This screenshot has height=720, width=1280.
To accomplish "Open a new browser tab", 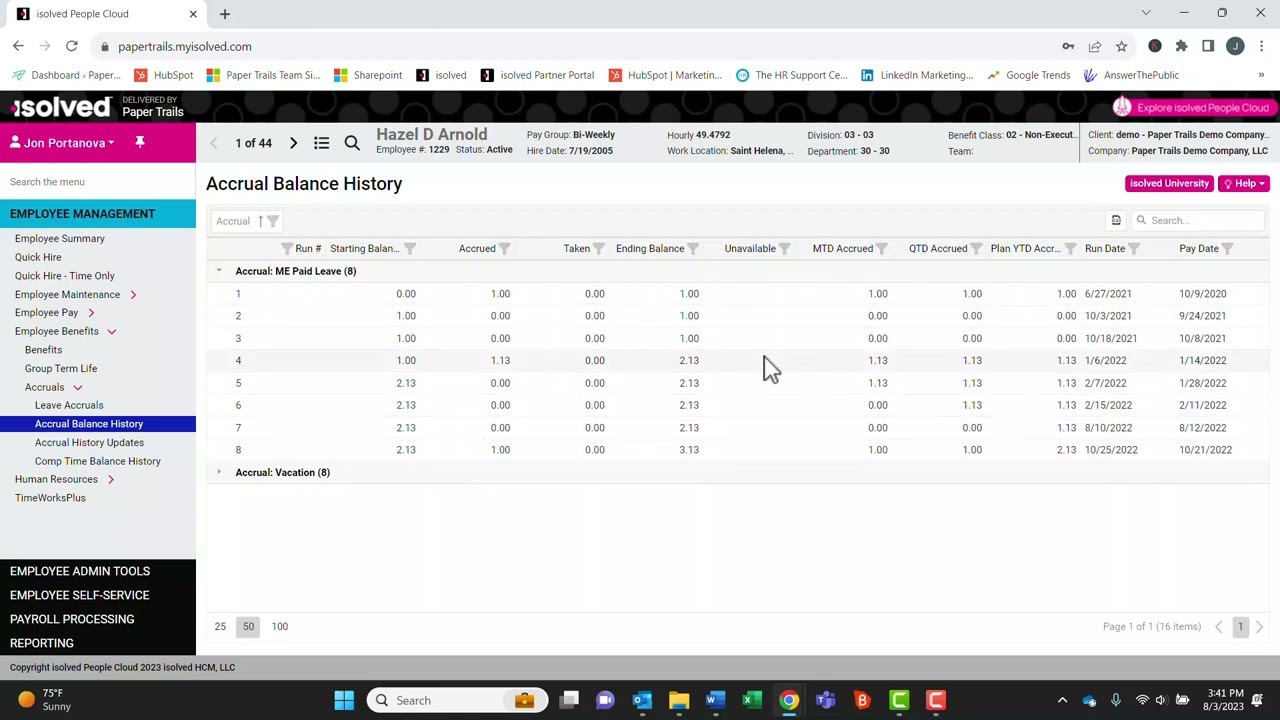I will (225, 14).
